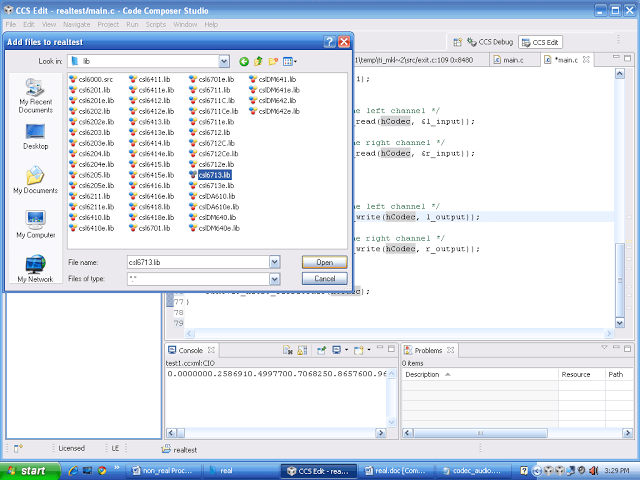
Task: Switch to CCS Edit perspective
Action: pyautogui.click(x=540, y=42)
